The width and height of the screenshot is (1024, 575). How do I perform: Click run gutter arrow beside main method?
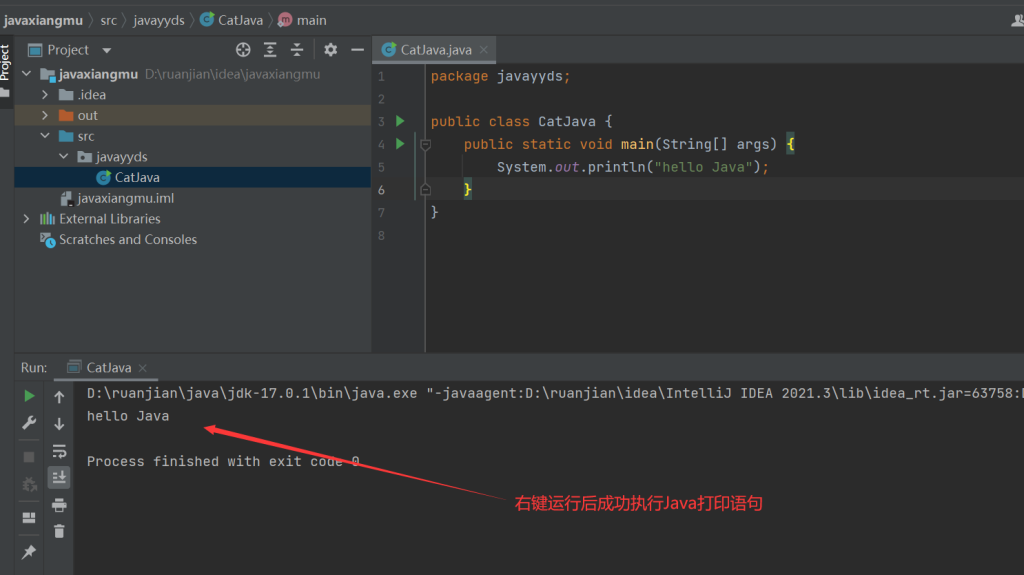click(x=400, y=144)
